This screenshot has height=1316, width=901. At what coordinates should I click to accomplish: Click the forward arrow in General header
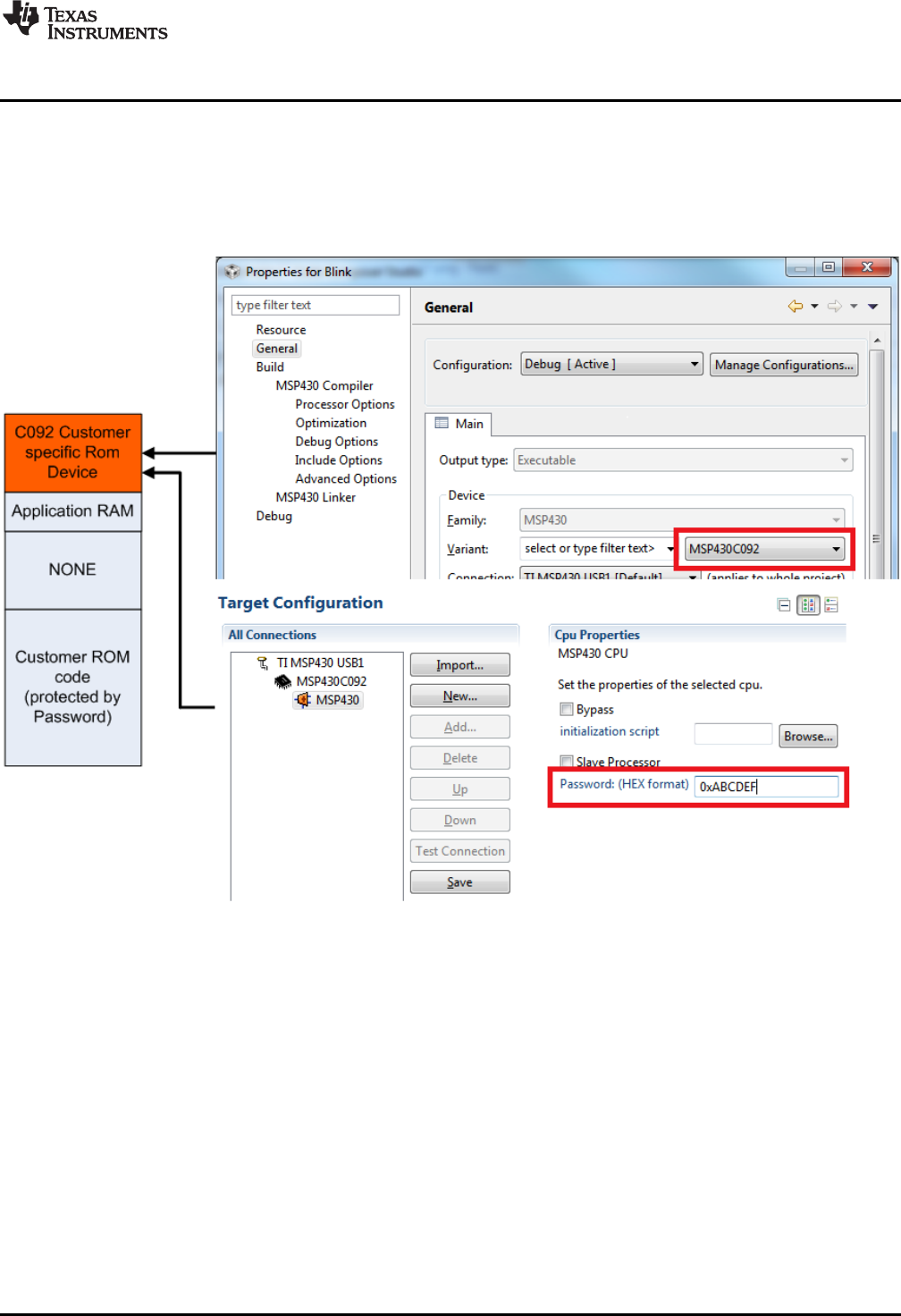(835, 307)
